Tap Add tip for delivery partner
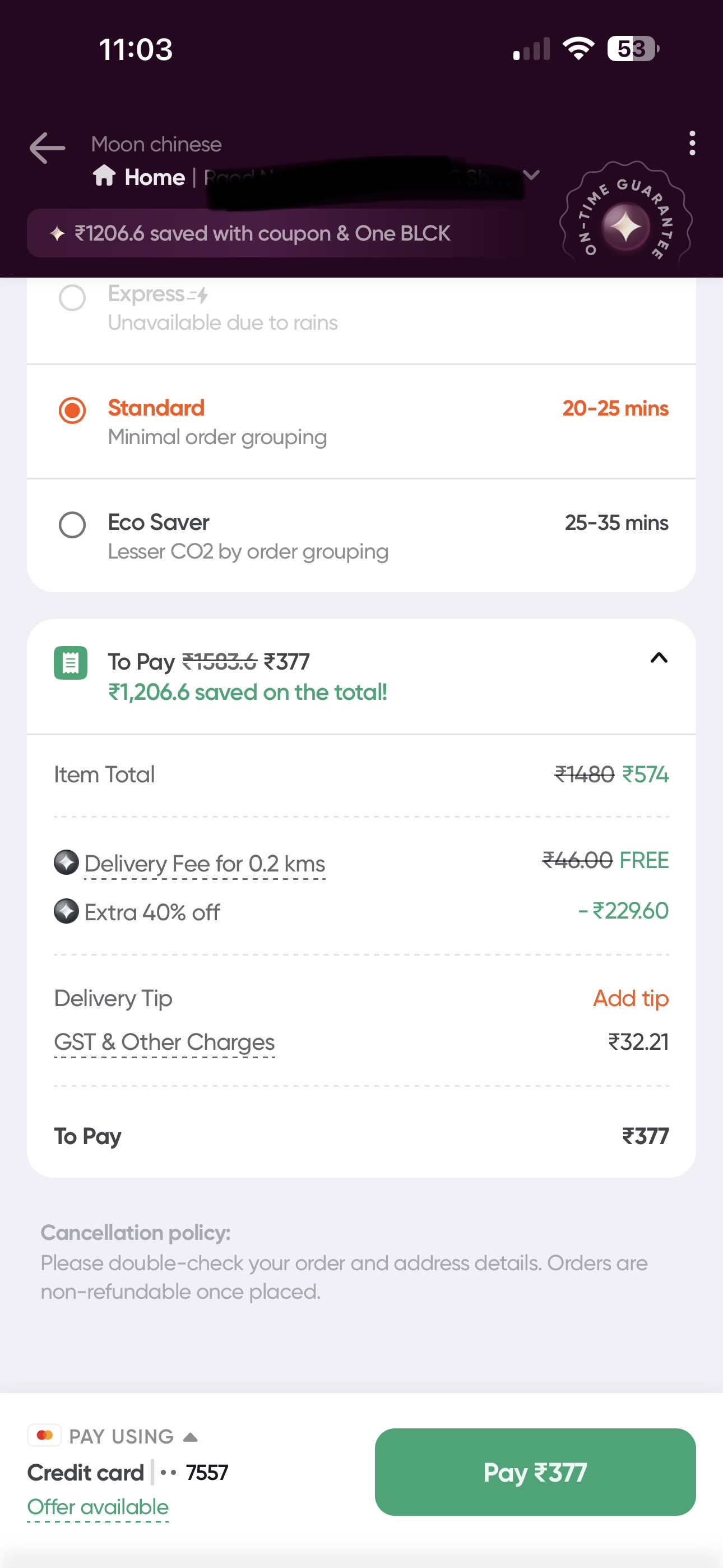The height and width of the screenshot is (1568, 723). pyautogui.click(x=631, y=998)
